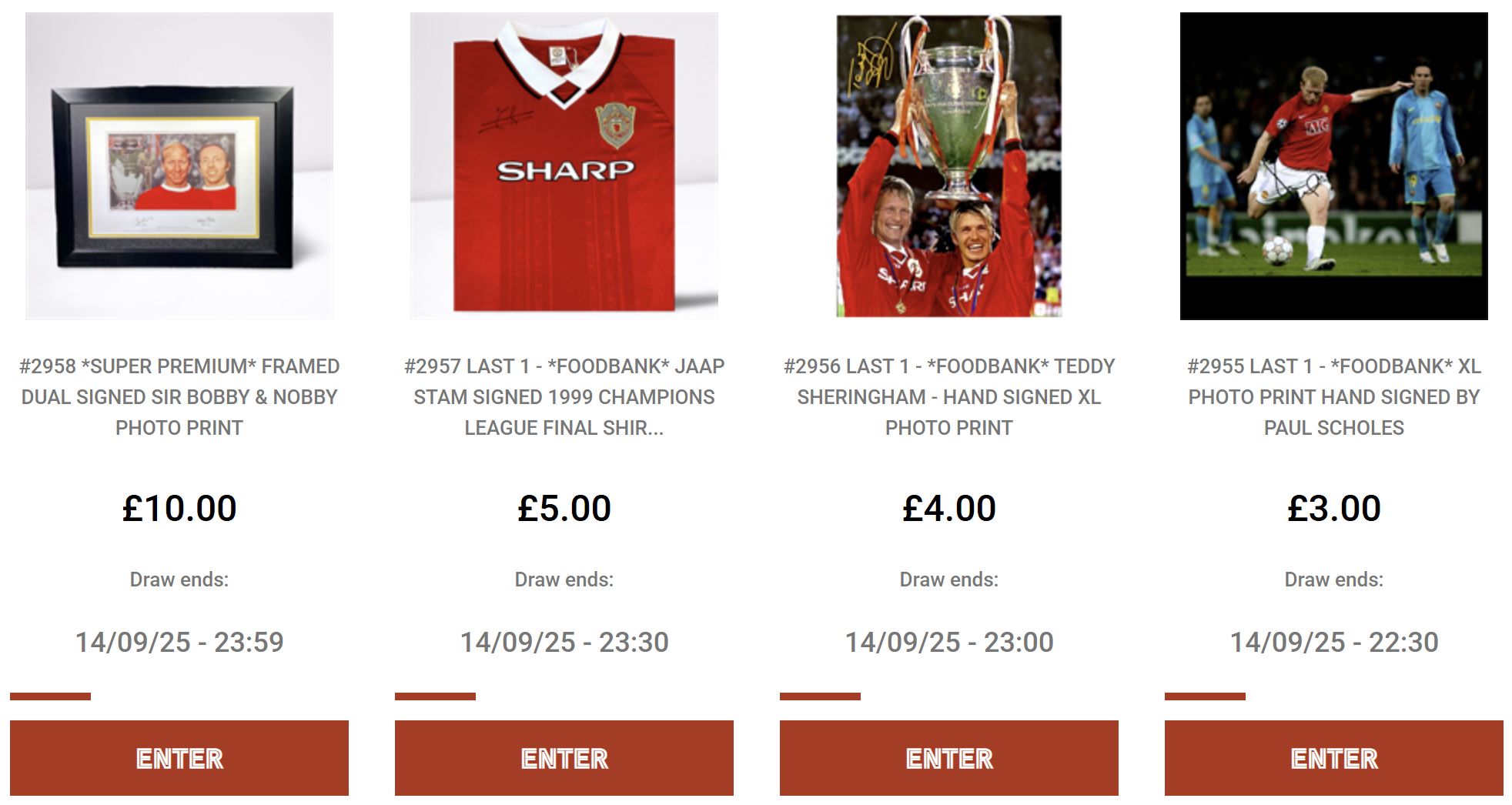The width and height of the screenshot is (1512, 805).
Task: Select the 14/09/25 - 23:30 draw end time
Action: pyautogui.click(x=564, y=642)
